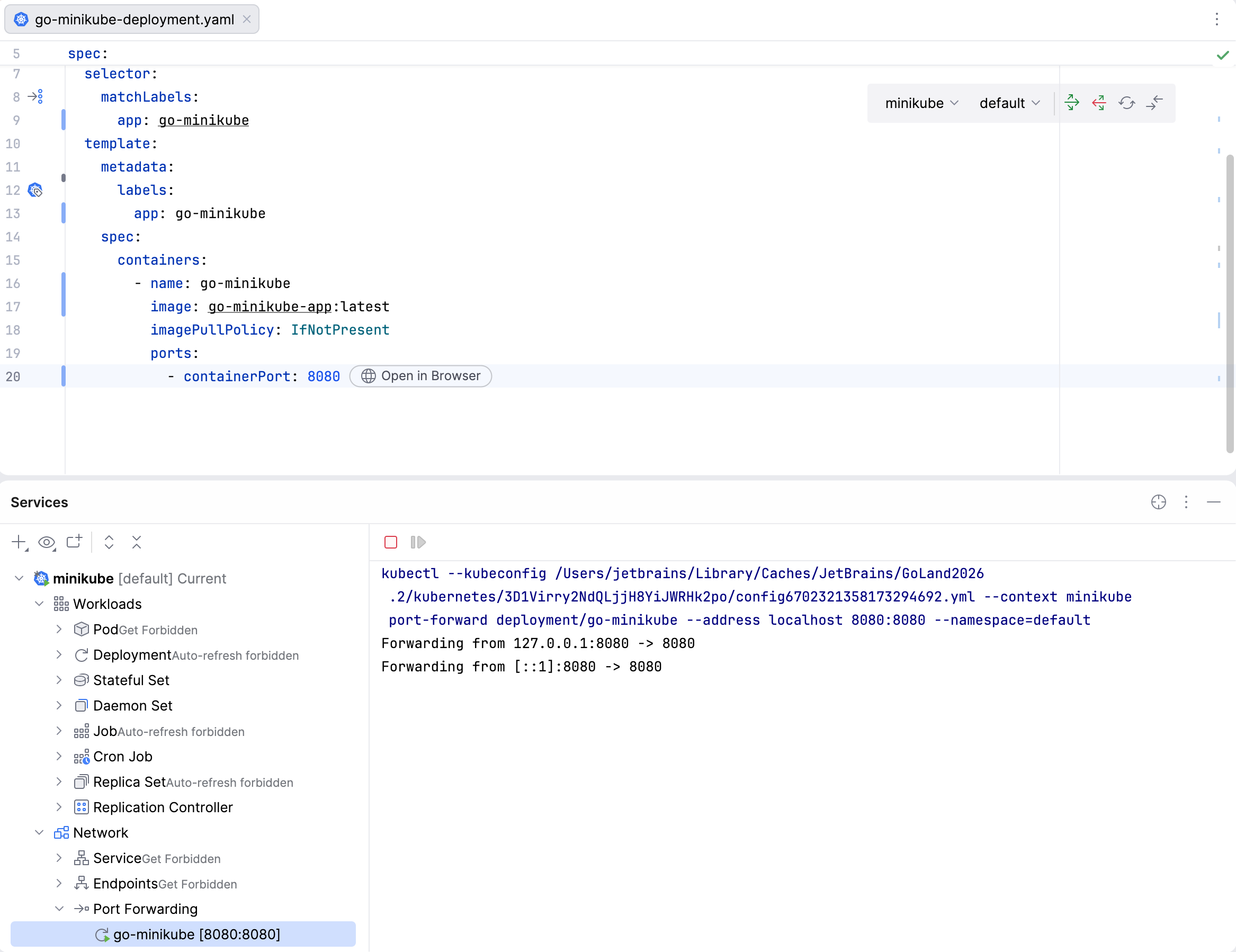Expand the Service node
Image resolution: width=1236 pixels, height=952 pixels.
(x=59, y=858)
